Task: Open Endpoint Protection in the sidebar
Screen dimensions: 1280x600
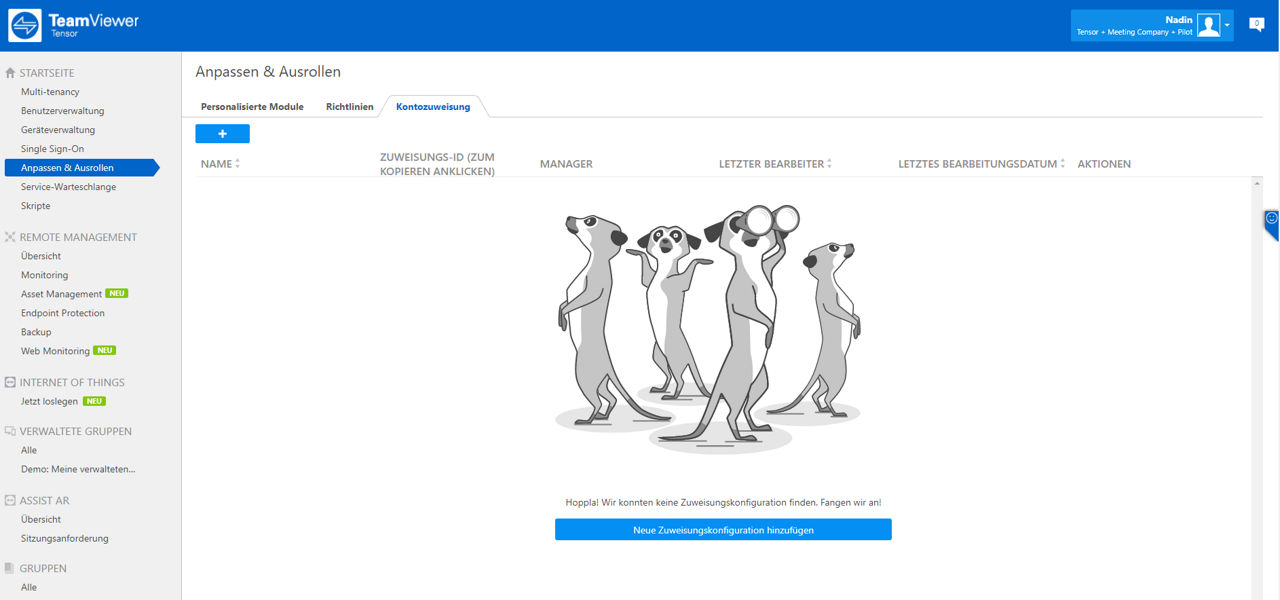Action: [63, 313]
